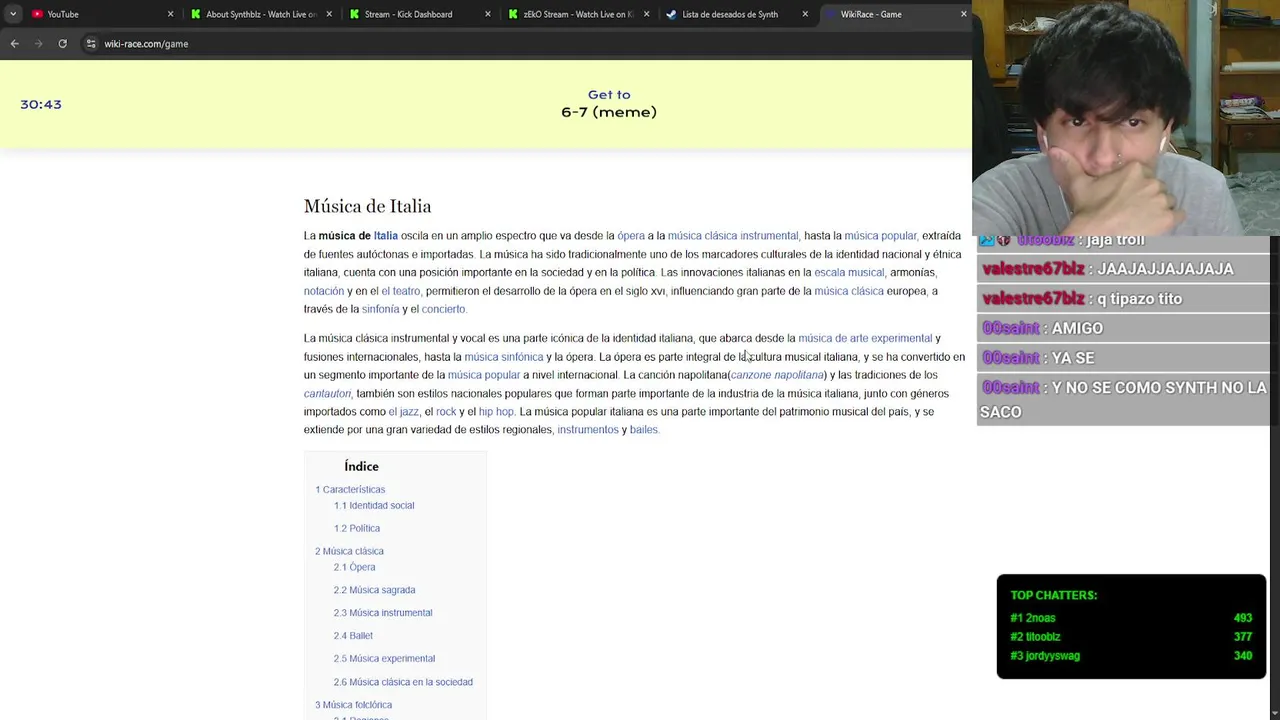
Task: Open the música sinfónica link
Action: click(x=504, y=357)
